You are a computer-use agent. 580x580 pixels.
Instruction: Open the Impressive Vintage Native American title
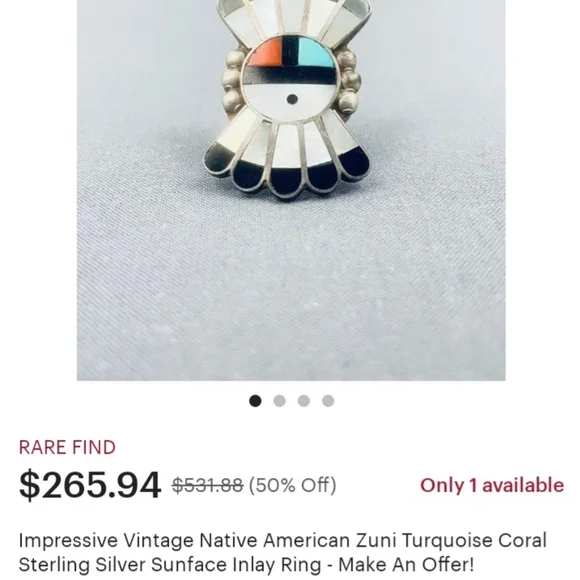[x=283, y=553]
